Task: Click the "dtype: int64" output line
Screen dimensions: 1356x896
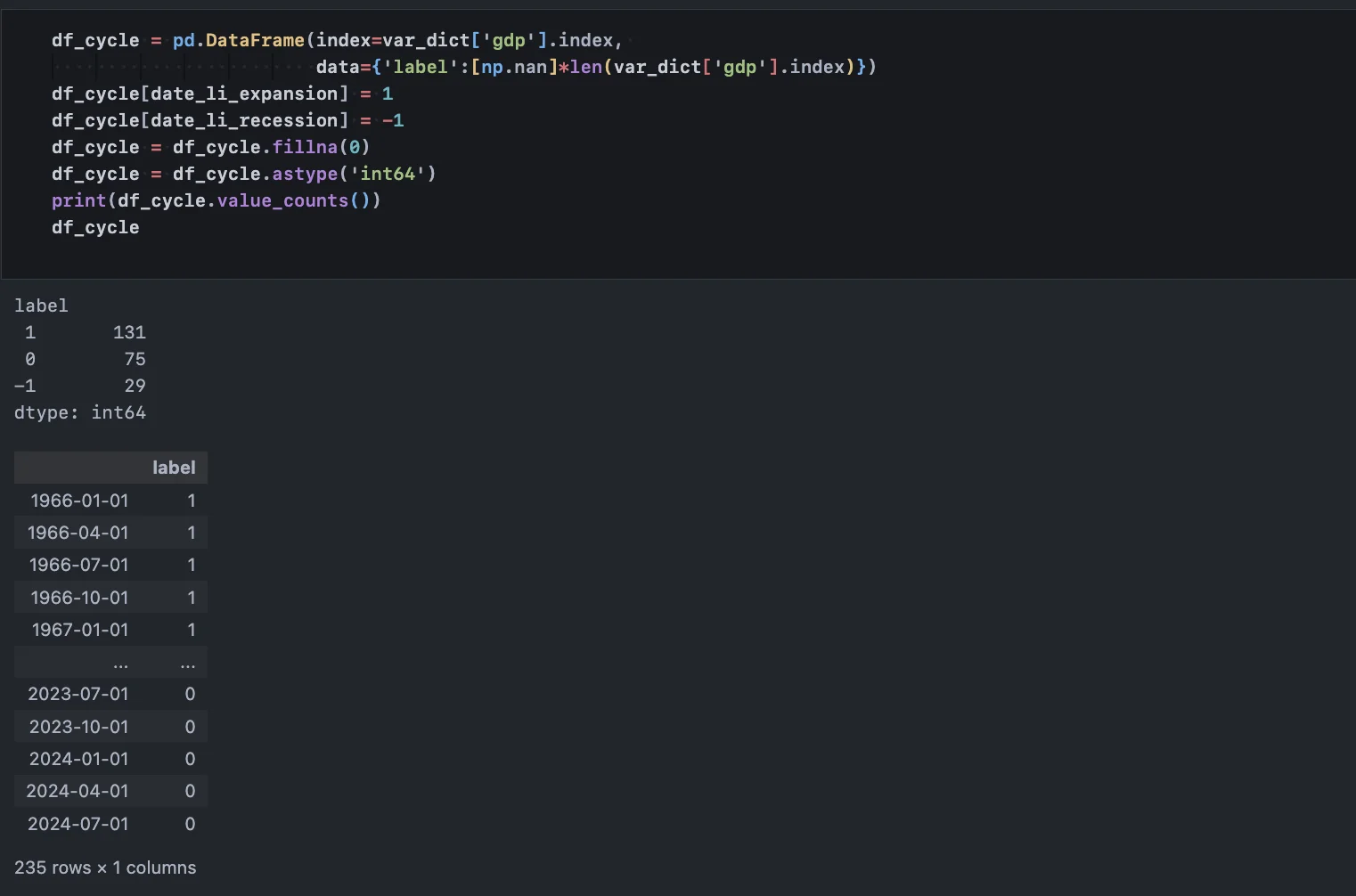Action: point(80,412)
